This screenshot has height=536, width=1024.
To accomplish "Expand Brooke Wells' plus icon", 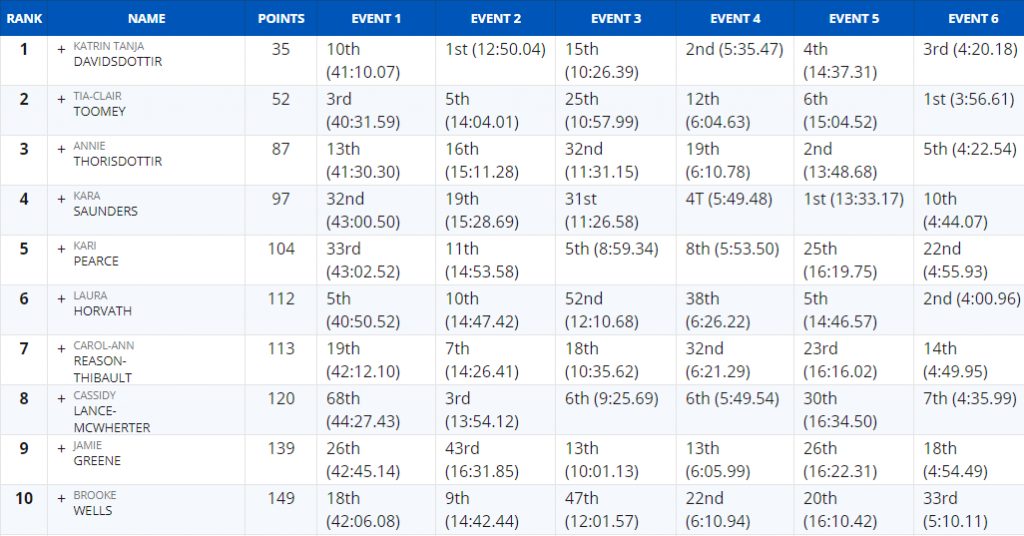I will click(61, 499).
